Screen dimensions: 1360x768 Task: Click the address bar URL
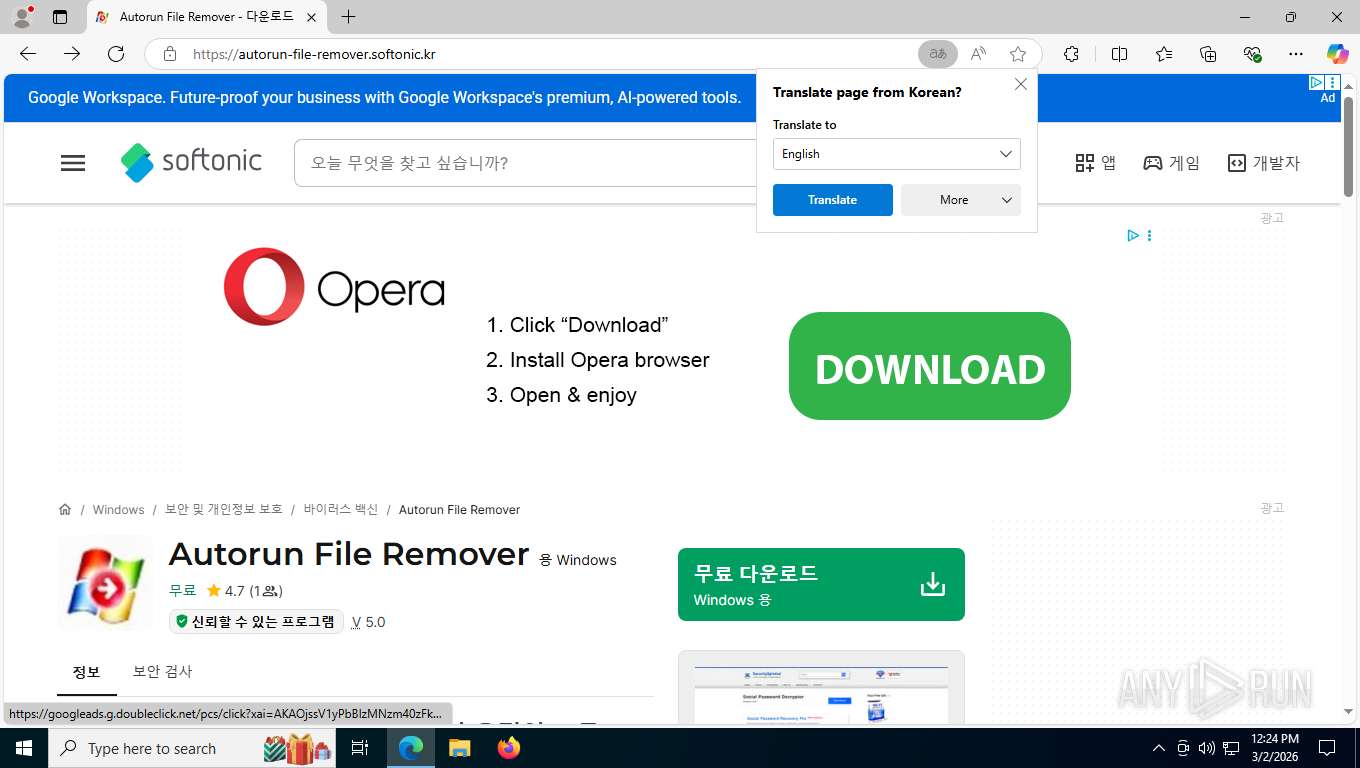tap(314, 54)
